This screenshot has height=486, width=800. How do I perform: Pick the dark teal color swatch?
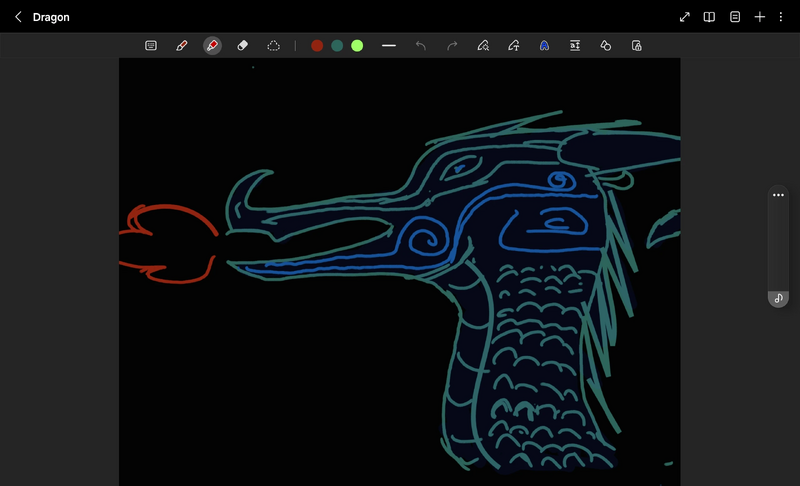click(337, 46)
